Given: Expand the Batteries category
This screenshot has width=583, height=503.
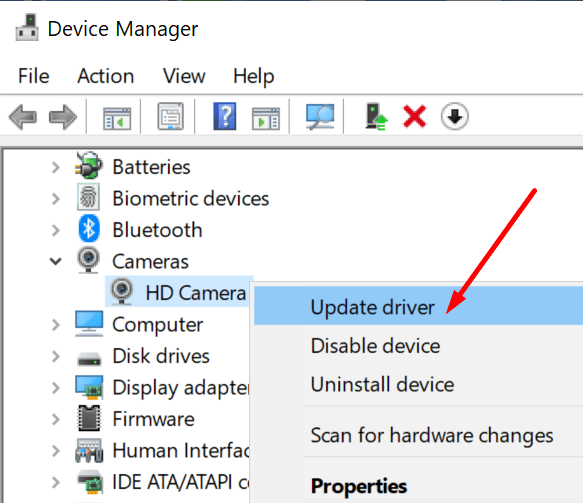Looking at the screenshot, I should (56, 167).
